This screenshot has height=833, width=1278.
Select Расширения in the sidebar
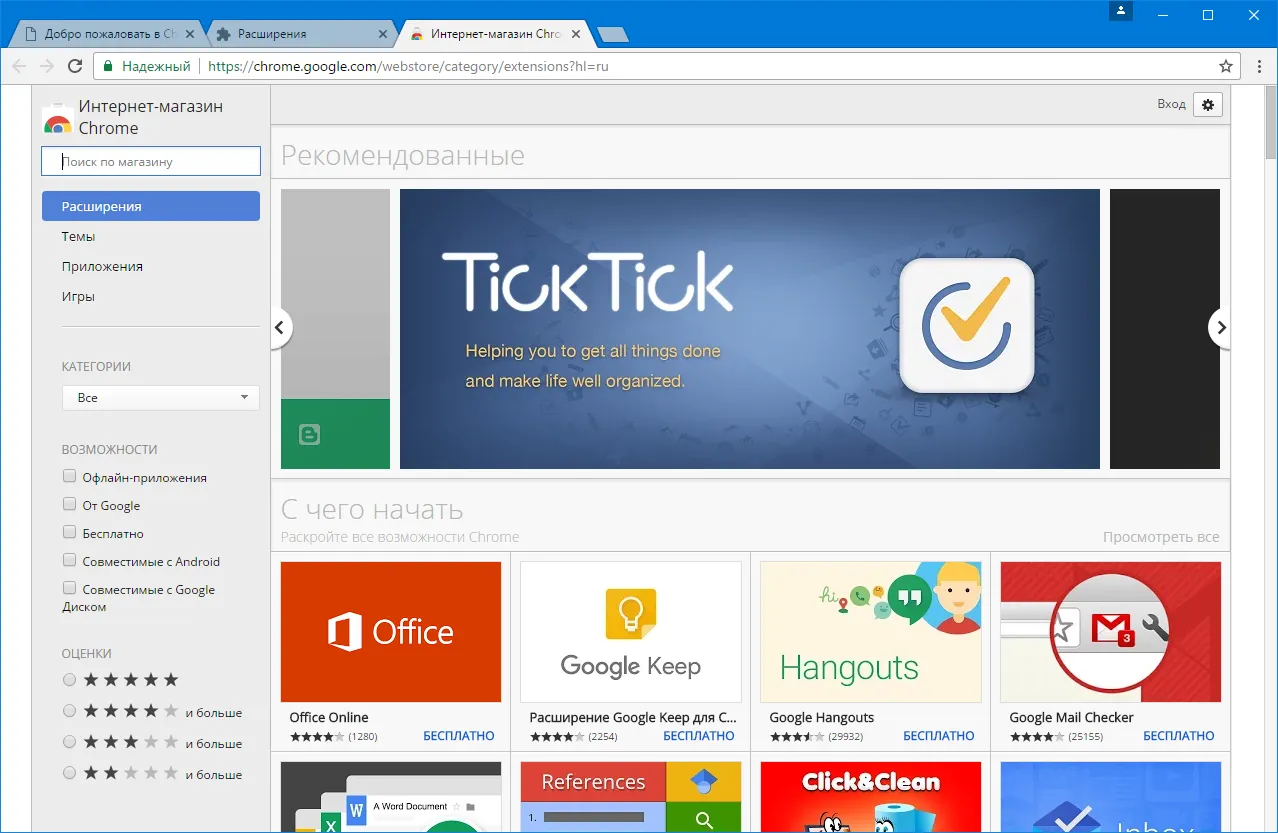151,206
